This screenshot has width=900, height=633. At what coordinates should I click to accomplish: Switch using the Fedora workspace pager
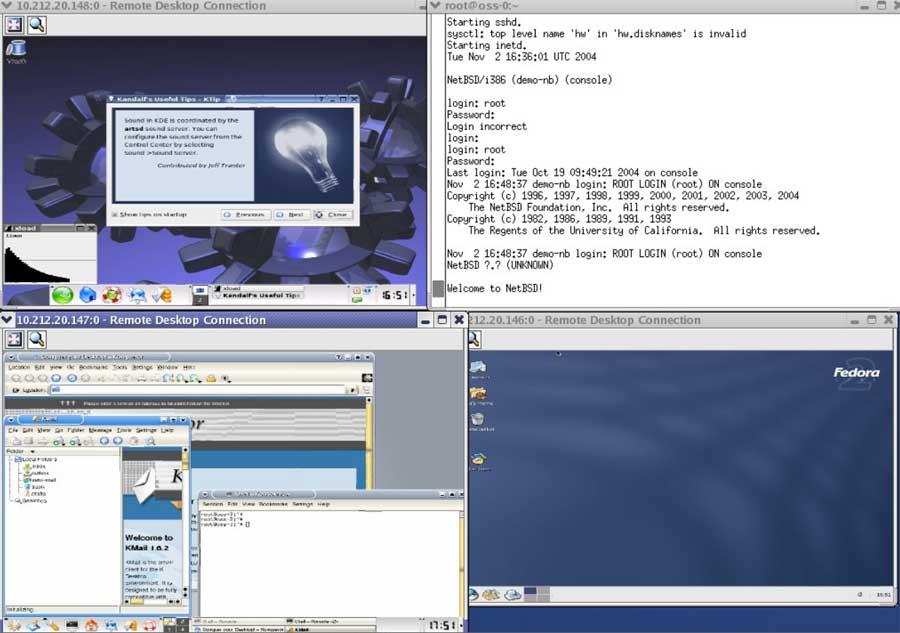click(x=537, y=594)
